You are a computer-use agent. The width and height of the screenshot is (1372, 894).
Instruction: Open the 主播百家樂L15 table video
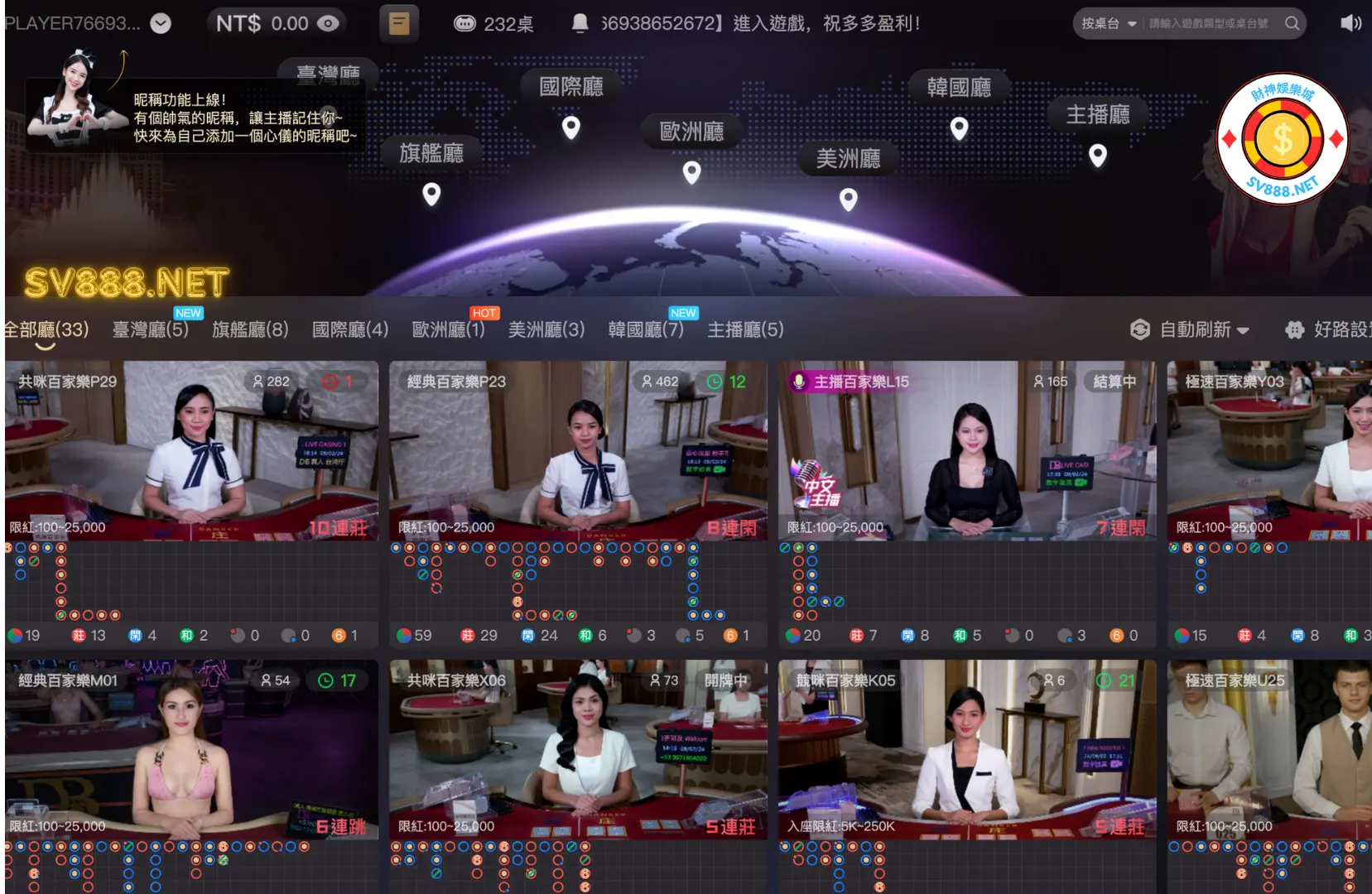(x=967, y=450)
